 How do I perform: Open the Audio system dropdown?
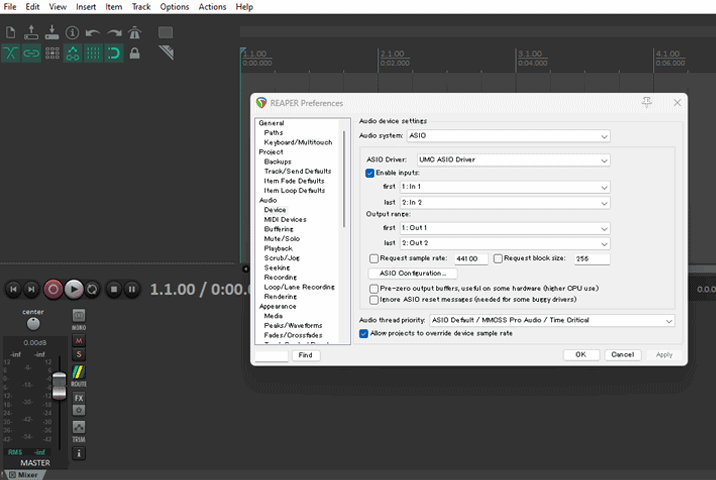click(509, 136)
